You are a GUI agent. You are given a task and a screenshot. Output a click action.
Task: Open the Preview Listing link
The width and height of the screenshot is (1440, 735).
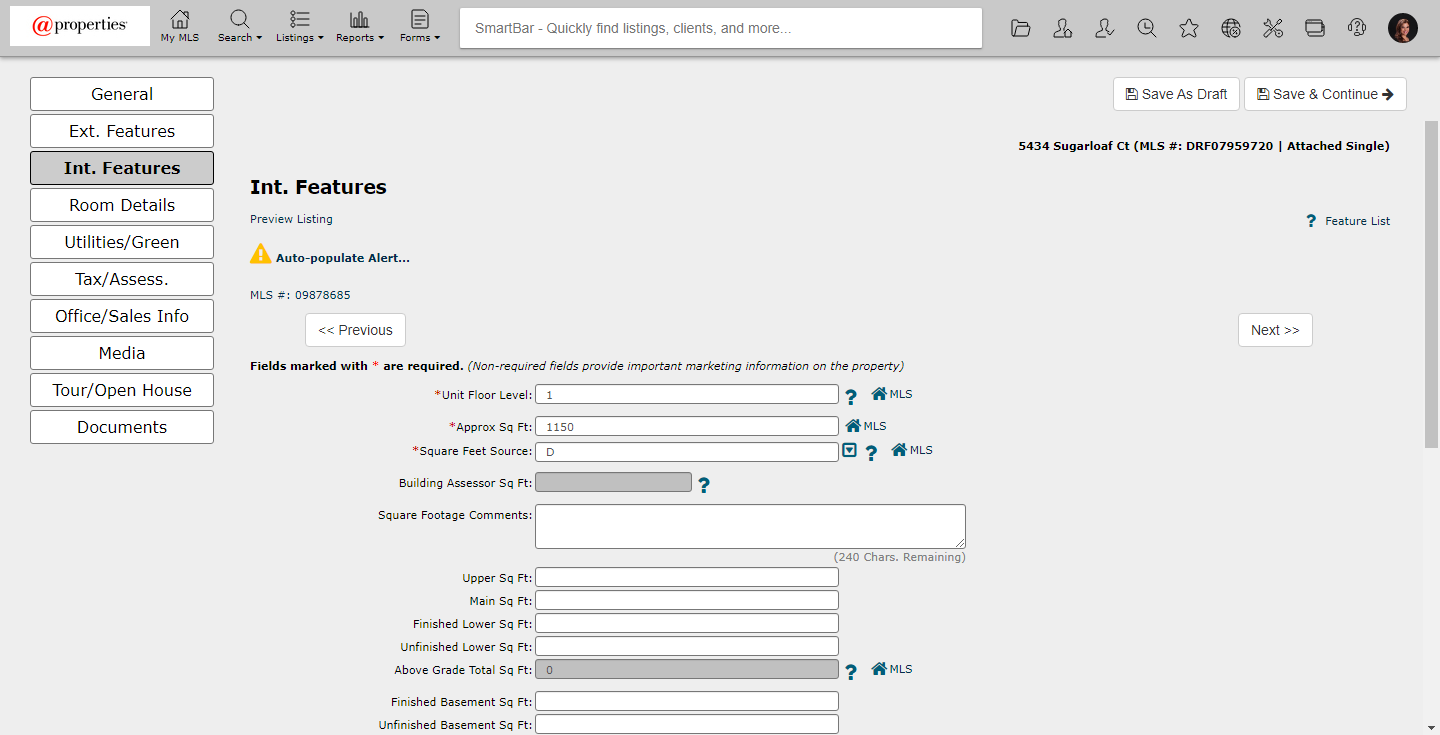coord(291,219)
